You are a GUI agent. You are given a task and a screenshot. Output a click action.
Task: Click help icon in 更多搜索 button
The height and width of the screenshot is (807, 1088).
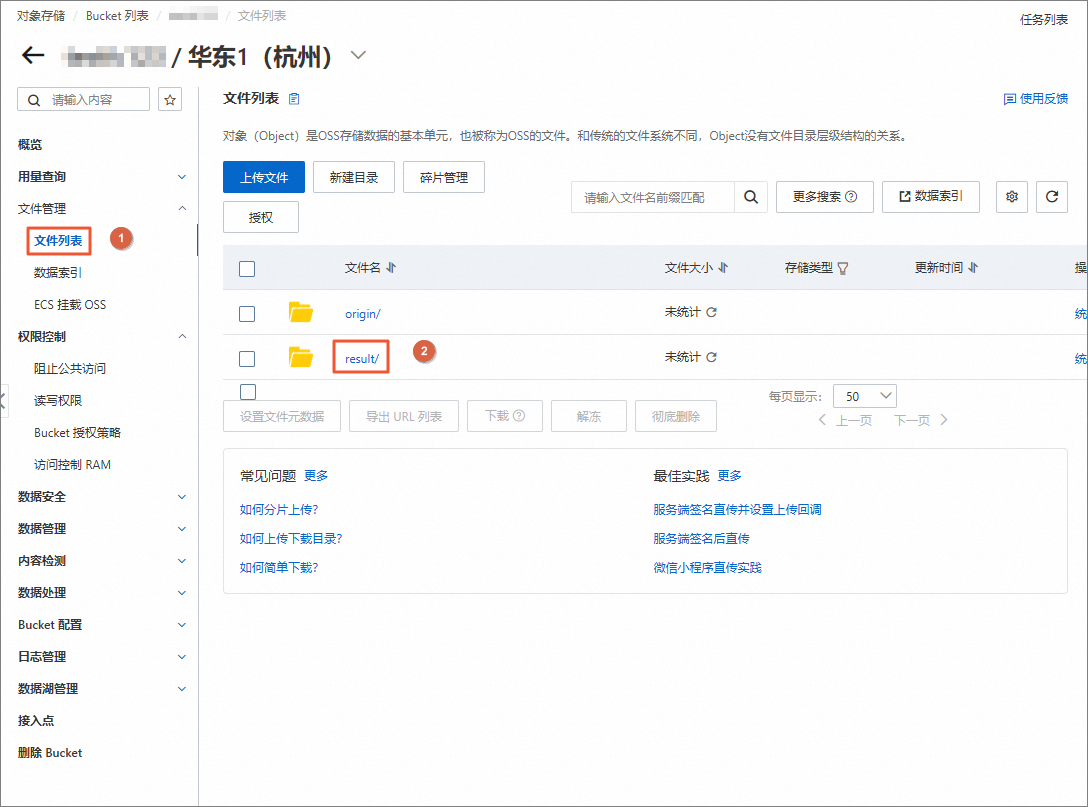click(851, 197)
